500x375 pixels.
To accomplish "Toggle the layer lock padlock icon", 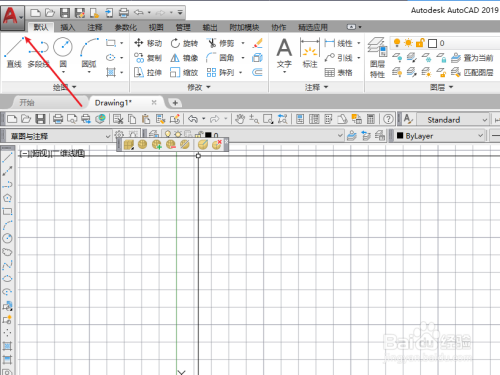I will [420, 43].
